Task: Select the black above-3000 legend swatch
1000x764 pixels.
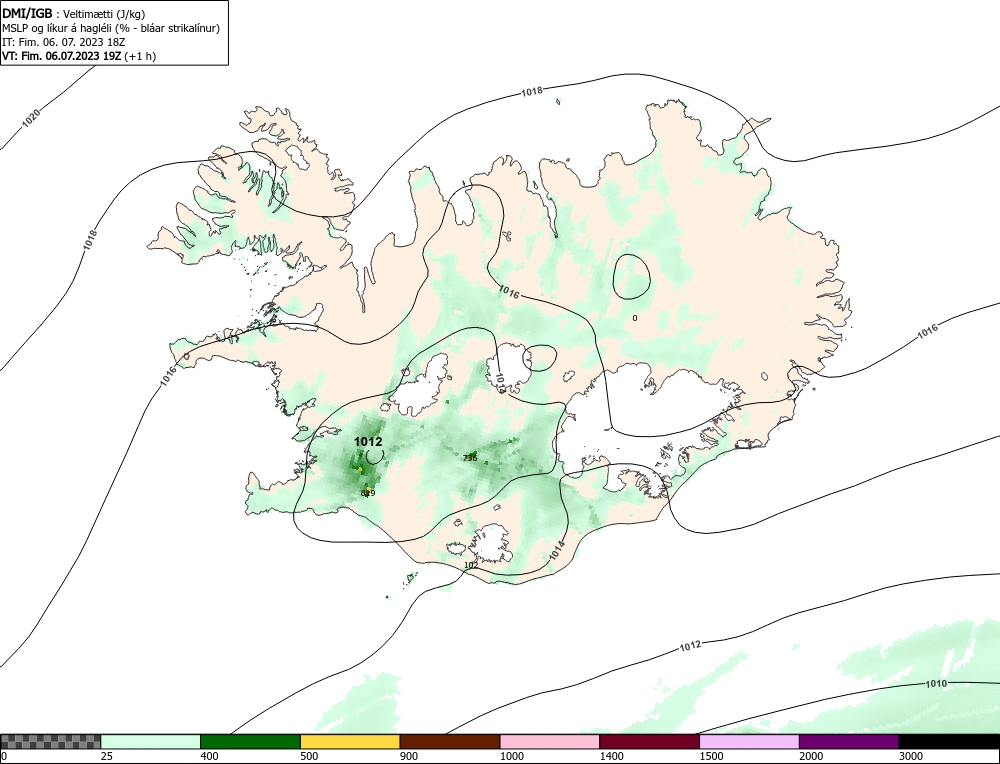Action: click(x=949, y=741)
